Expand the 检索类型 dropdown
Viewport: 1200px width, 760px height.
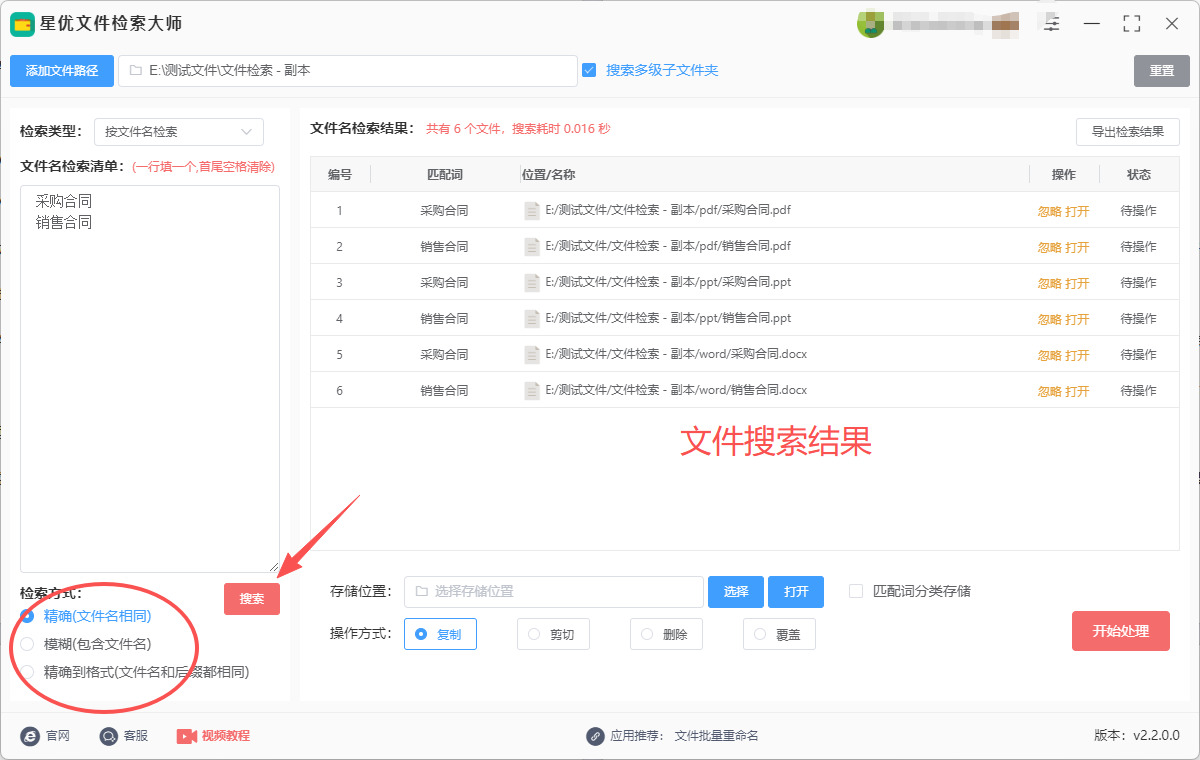179,132
